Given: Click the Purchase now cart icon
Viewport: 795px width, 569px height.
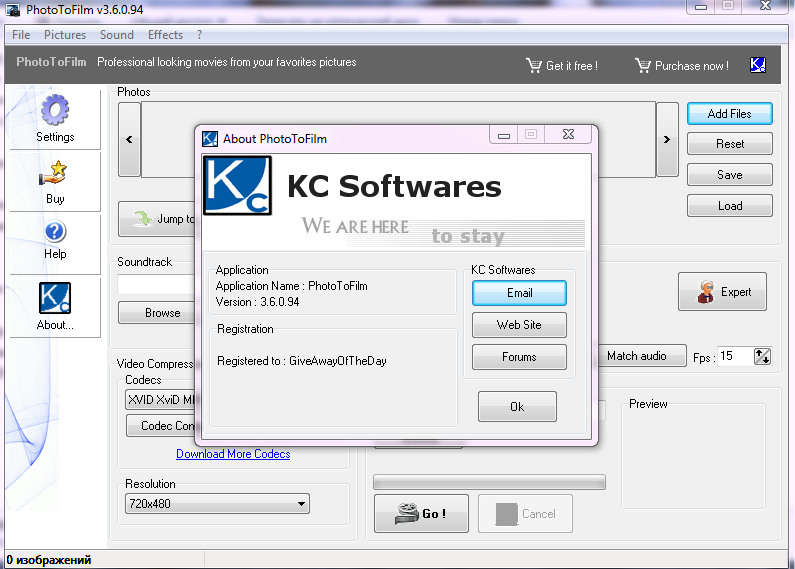Looking at the screenshot, I should pos(643,66).
